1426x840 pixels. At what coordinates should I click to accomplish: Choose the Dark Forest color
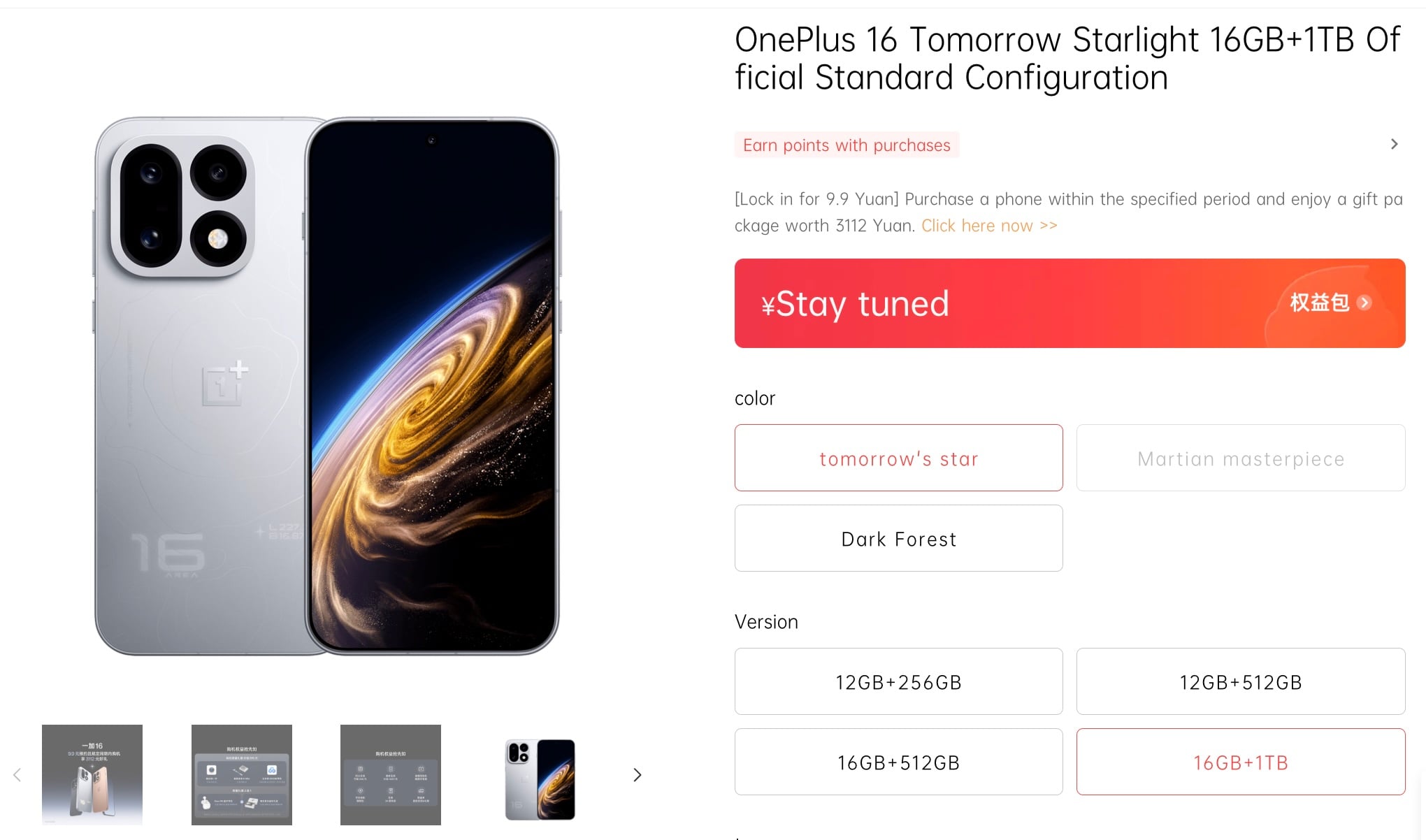coord(898,538)
